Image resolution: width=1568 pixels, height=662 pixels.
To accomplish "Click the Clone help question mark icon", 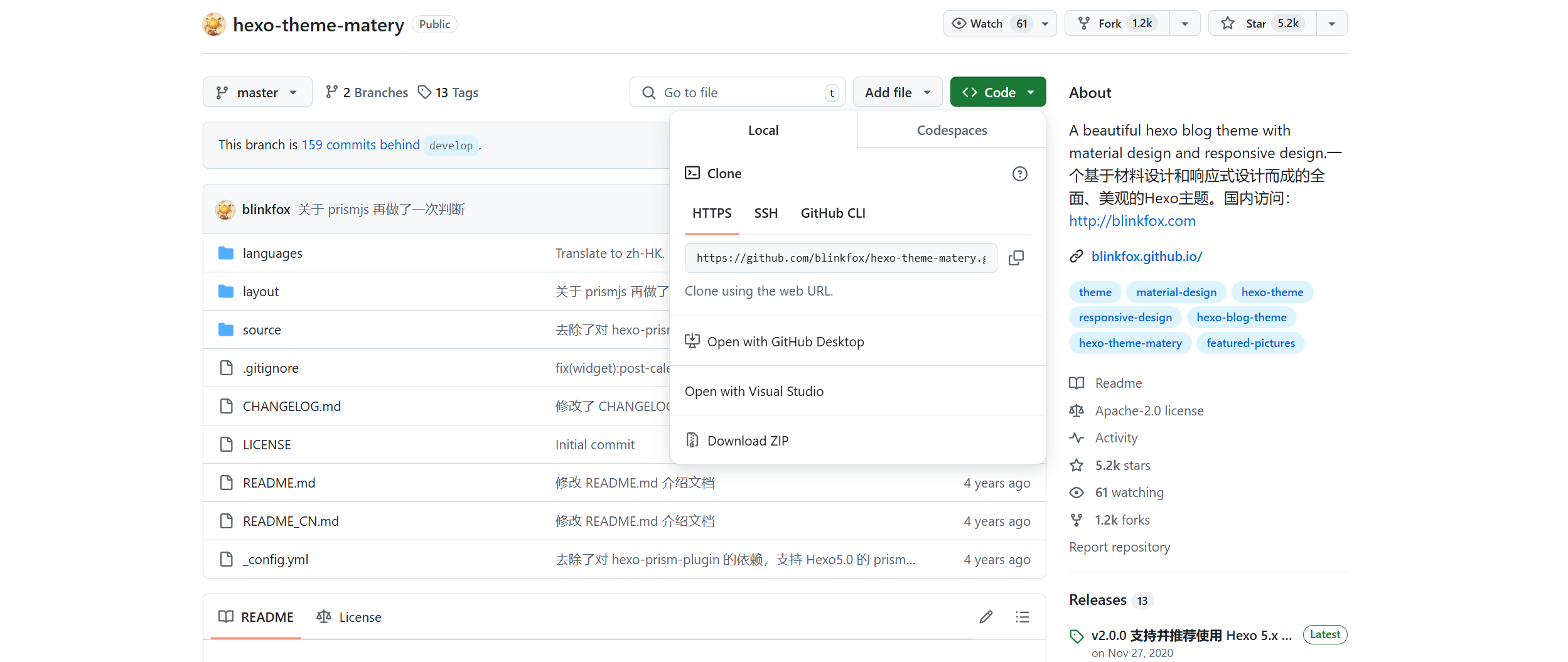I will [x=1019, y=174].
